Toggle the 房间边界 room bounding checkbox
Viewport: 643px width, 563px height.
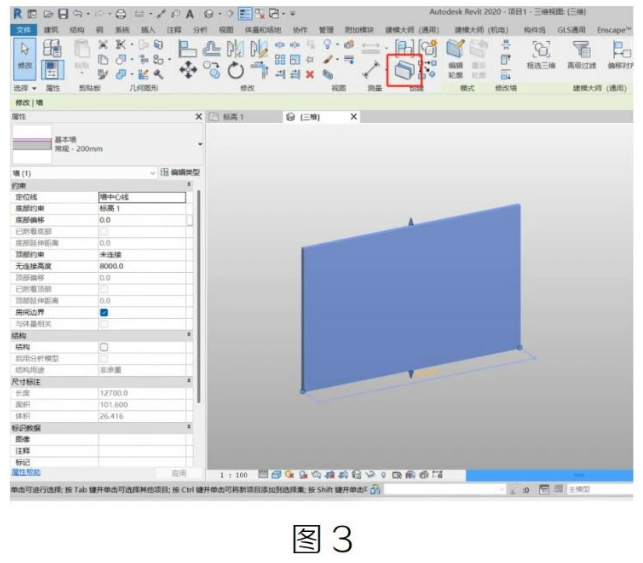104,312
